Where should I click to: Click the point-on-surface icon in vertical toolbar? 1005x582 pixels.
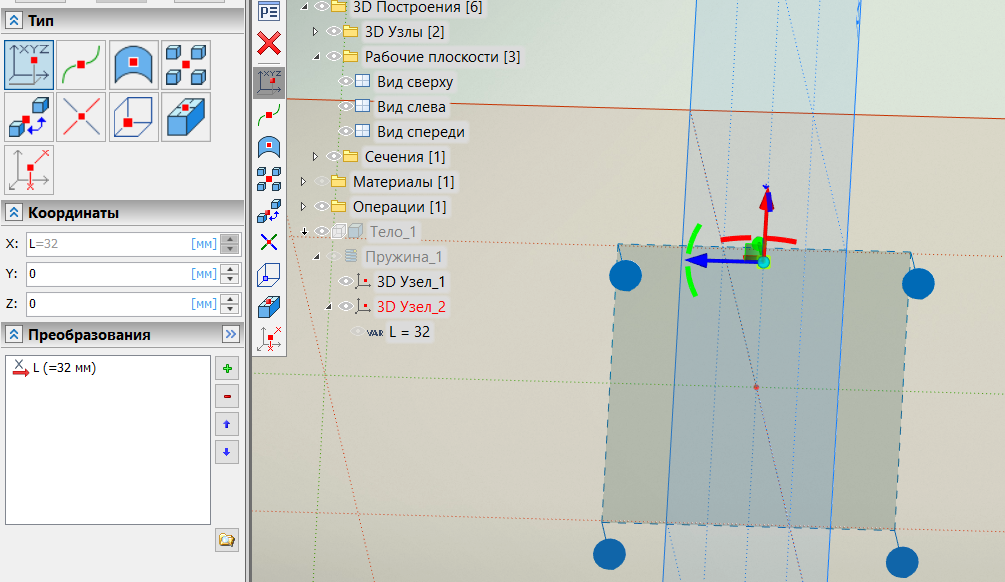[x=269, y=147]
